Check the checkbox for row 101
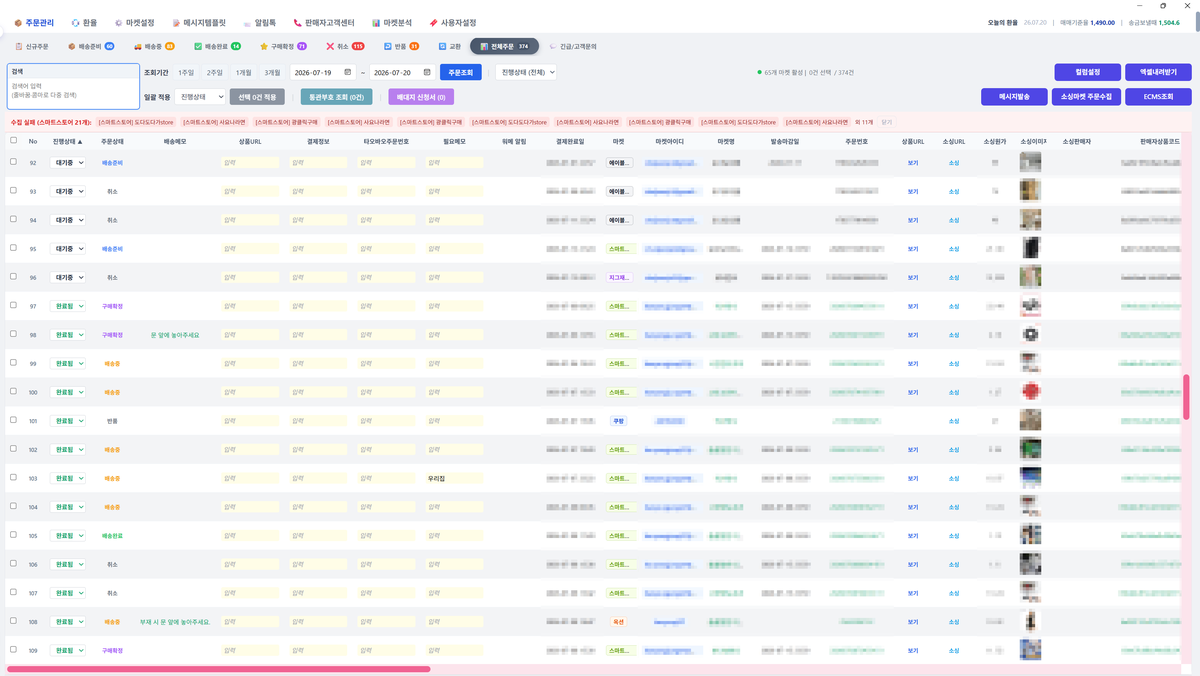This screenshot has width=1200, height=676. pos(13,421)
